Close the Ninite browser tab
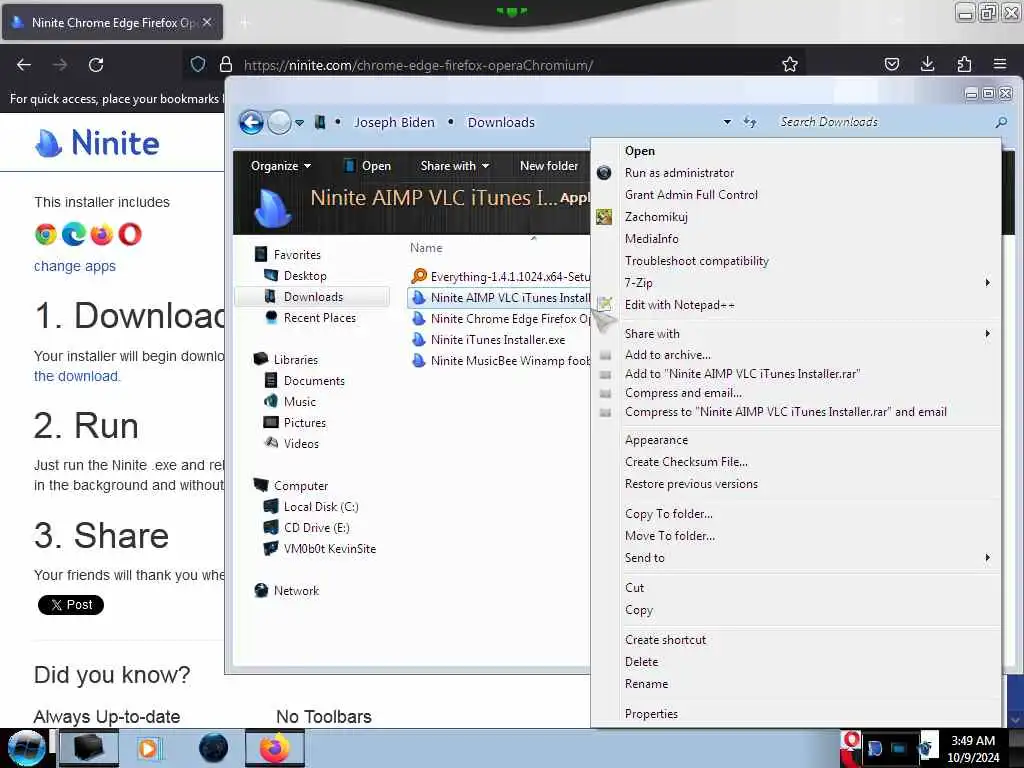The image size is (1024, 768). pyautogui.click(x=207, y=22)
